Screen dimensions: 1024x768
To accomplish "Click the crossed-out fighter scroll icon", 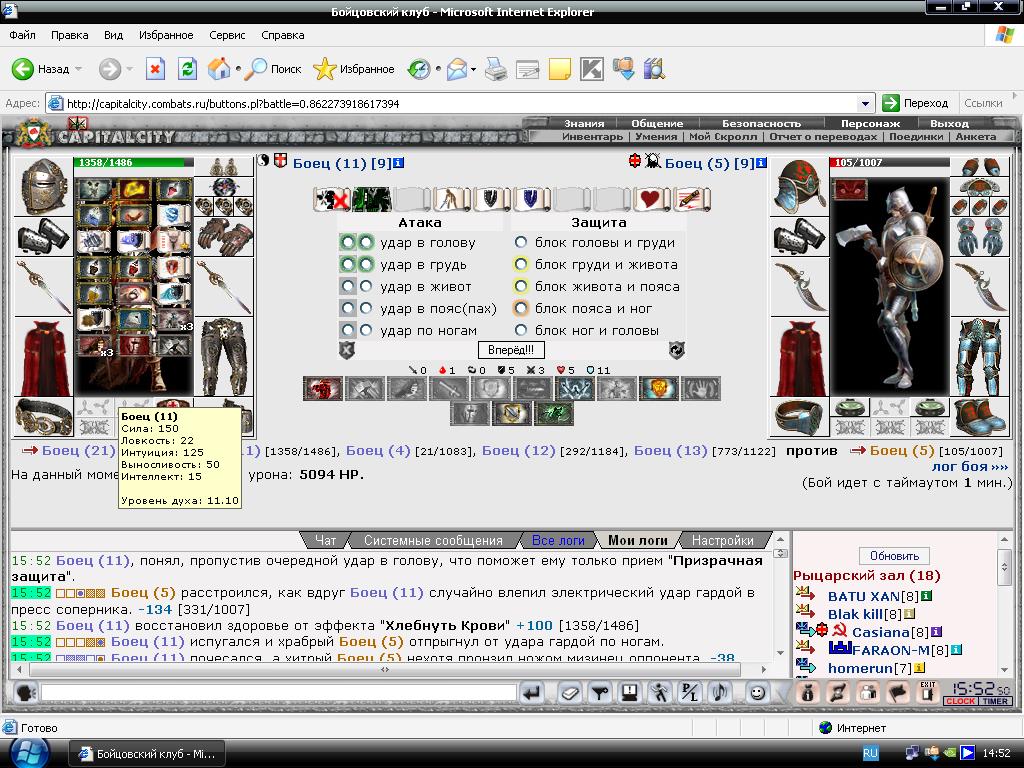I will point(331,199).
